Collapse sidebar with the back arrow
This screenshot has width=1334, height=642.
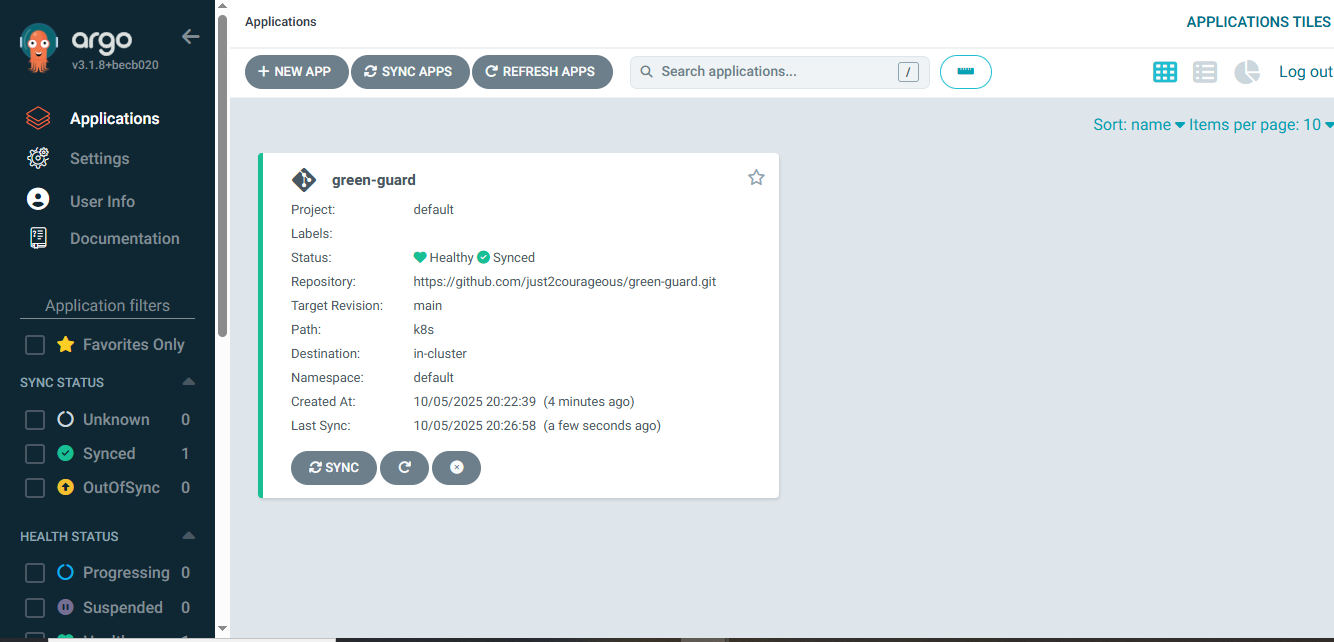190,37
